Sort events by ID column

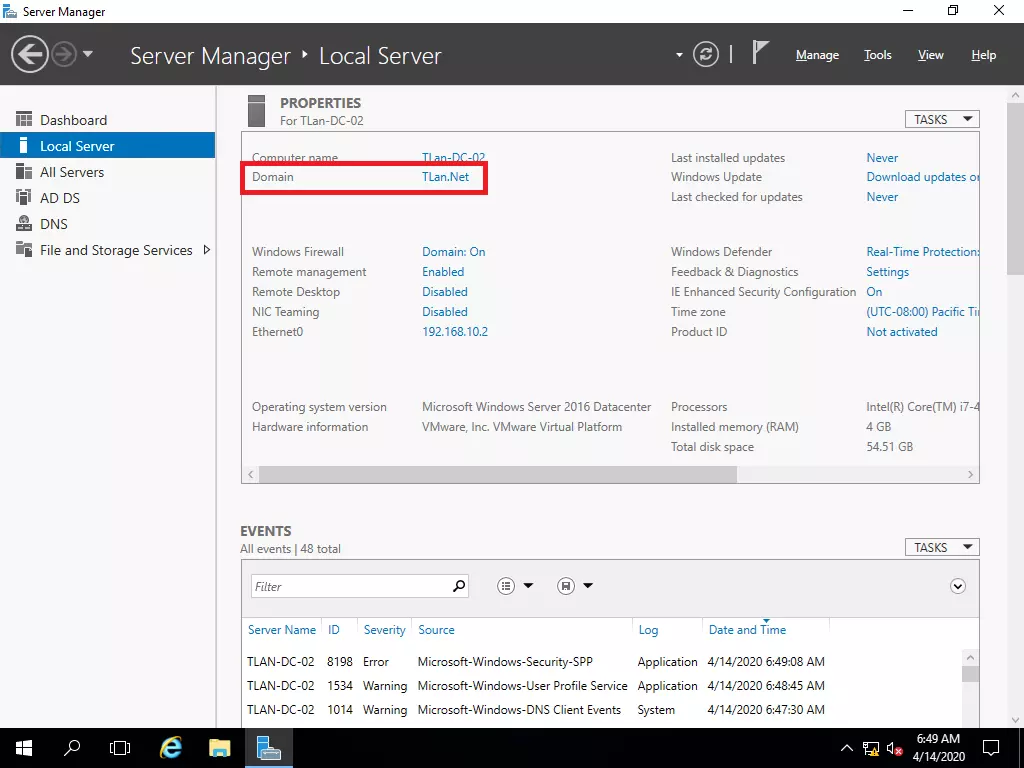tap(334, 630)
